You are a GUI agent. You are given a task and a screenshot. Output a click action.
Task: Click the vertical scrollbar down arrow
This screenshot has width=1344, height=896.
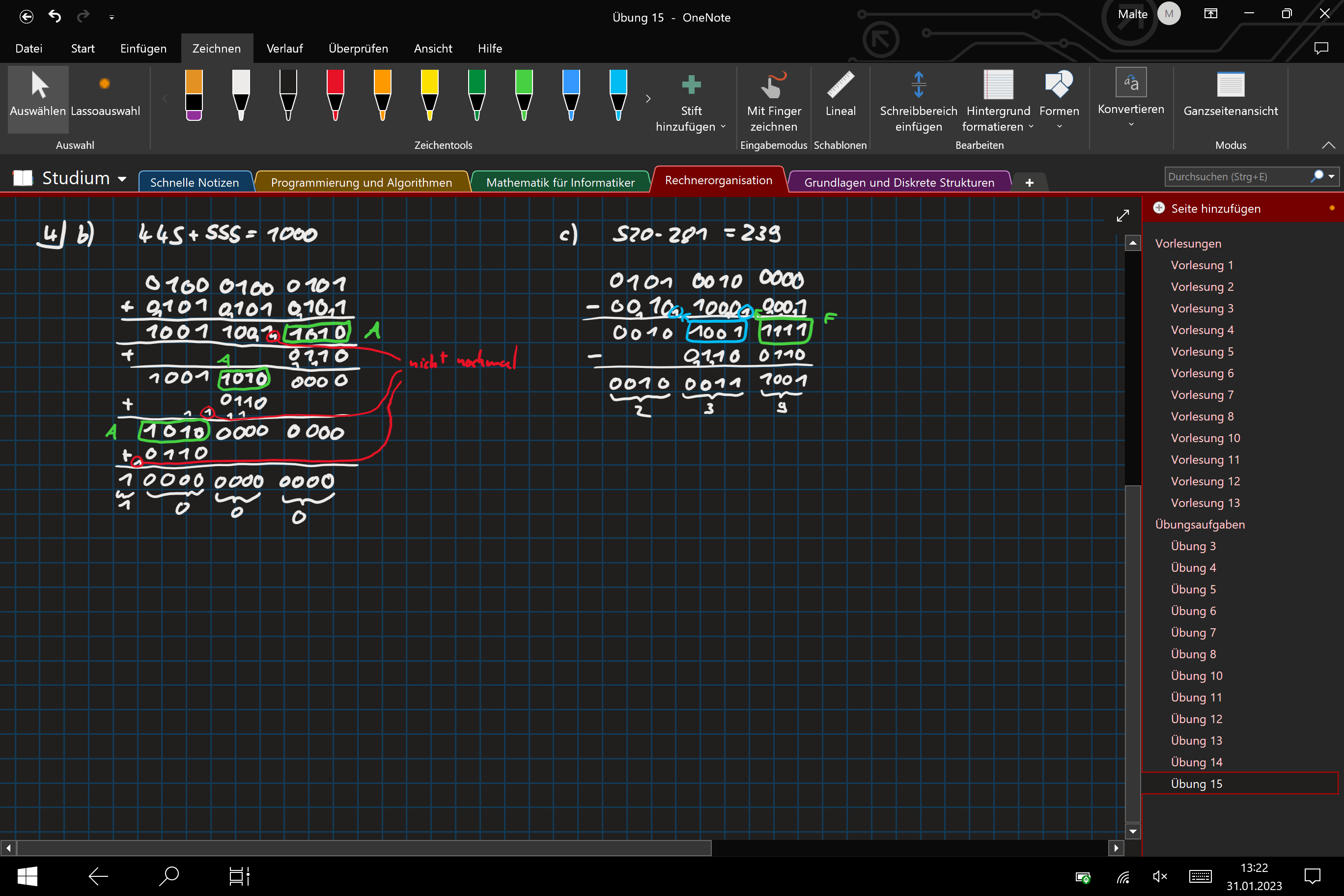coord(1133,831)
